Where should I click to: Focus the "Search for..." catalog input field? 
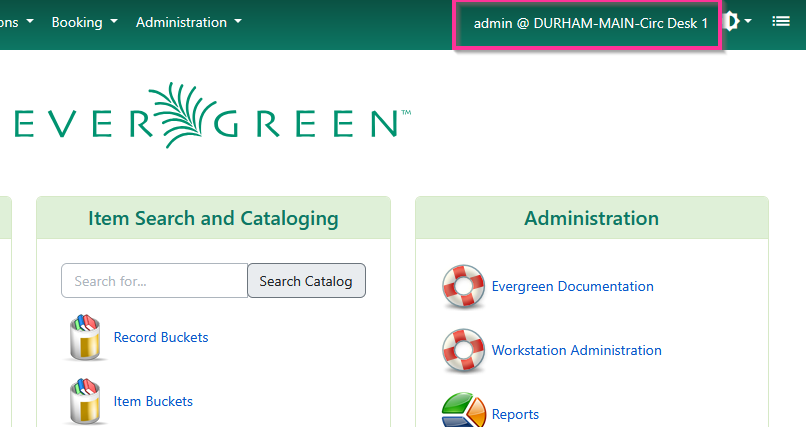[x=154, y=281]
